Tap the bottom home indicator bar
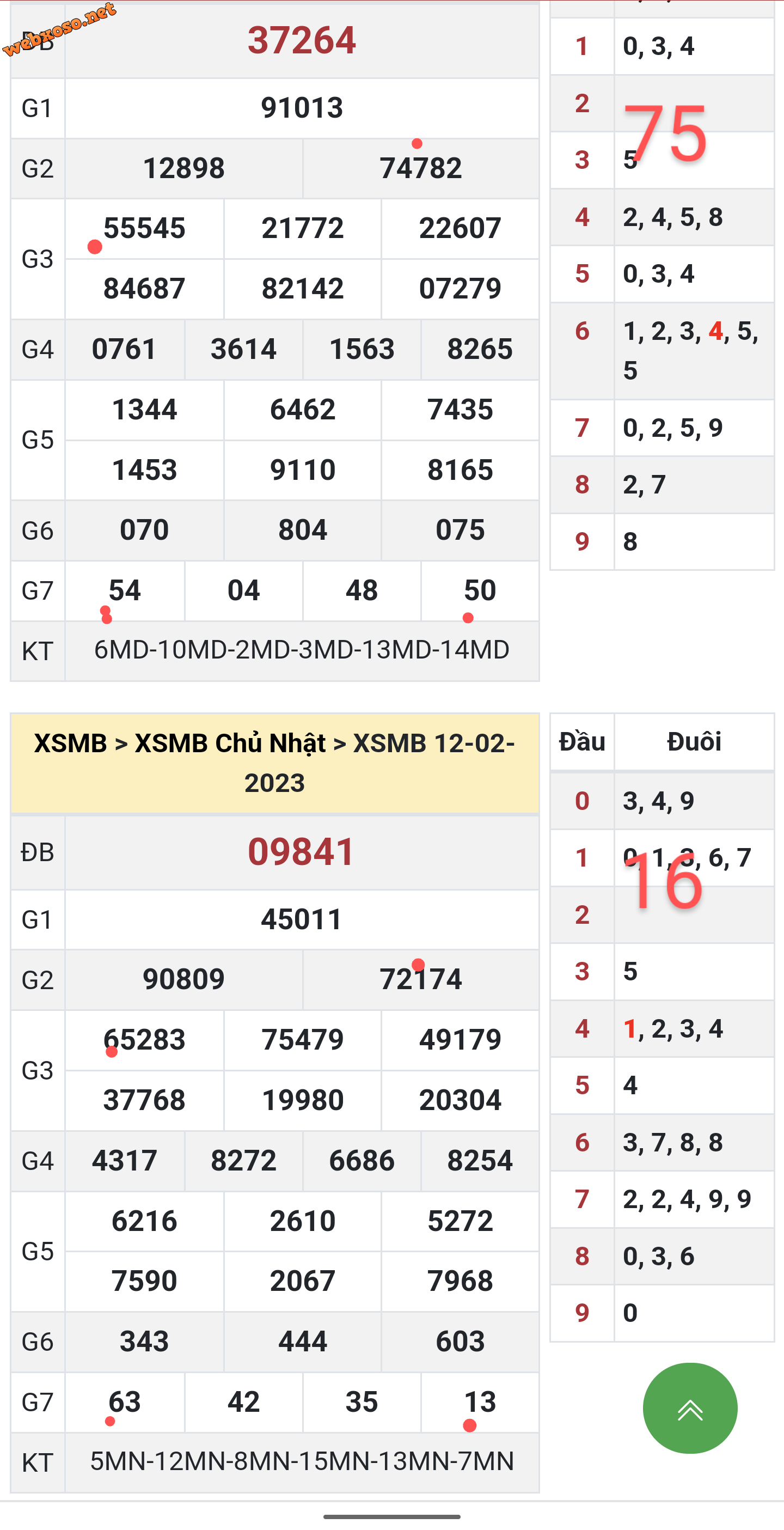The height and width of the screenshot is (1530, 784). point(391,1516)
